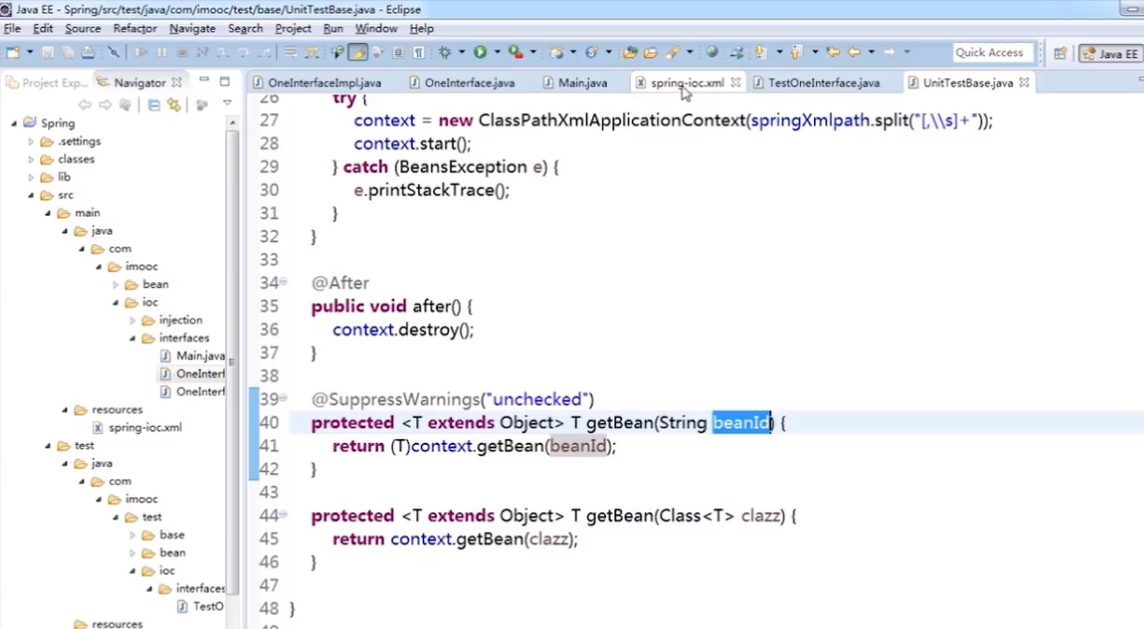Open the File menu
Screen dimensions: 1144x629
click(12, 28)
